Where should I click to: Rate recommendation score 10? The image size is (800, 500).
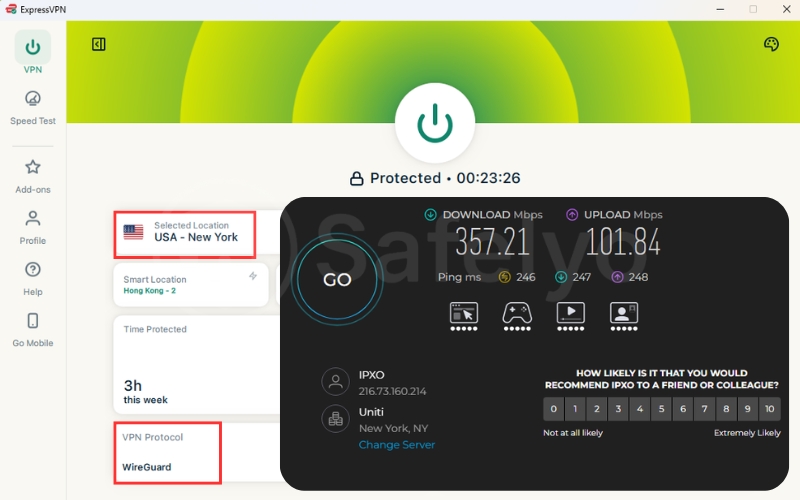[769, 409]
